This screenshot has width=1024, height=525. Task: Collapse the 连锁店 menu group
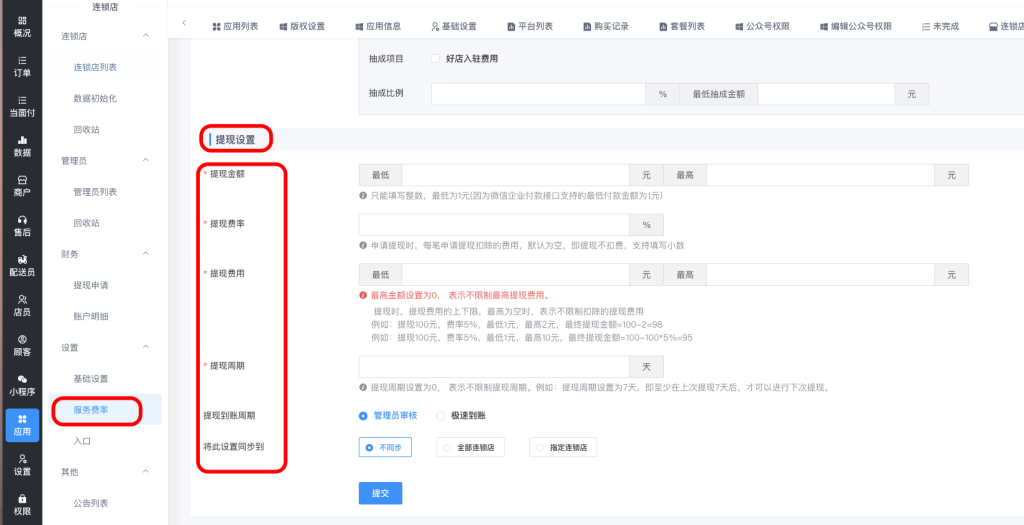(x=146, y=36)
